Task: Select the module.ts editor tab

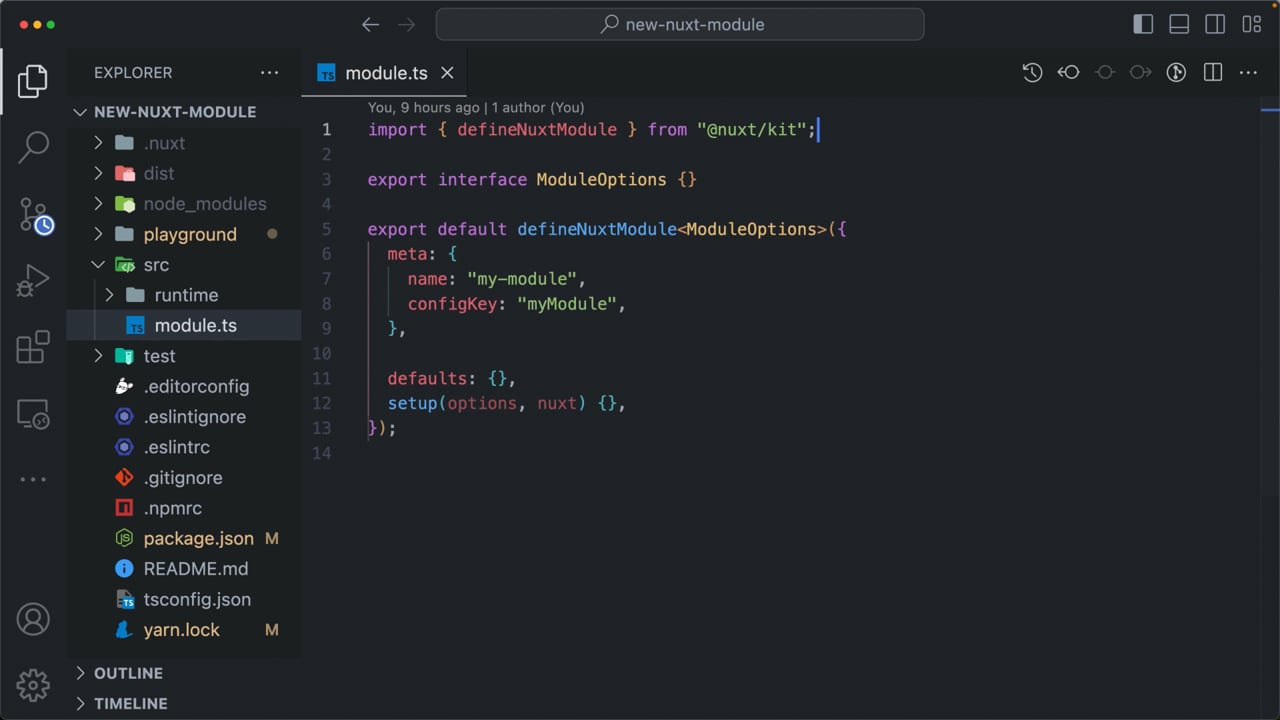Action: click(384, 73)
